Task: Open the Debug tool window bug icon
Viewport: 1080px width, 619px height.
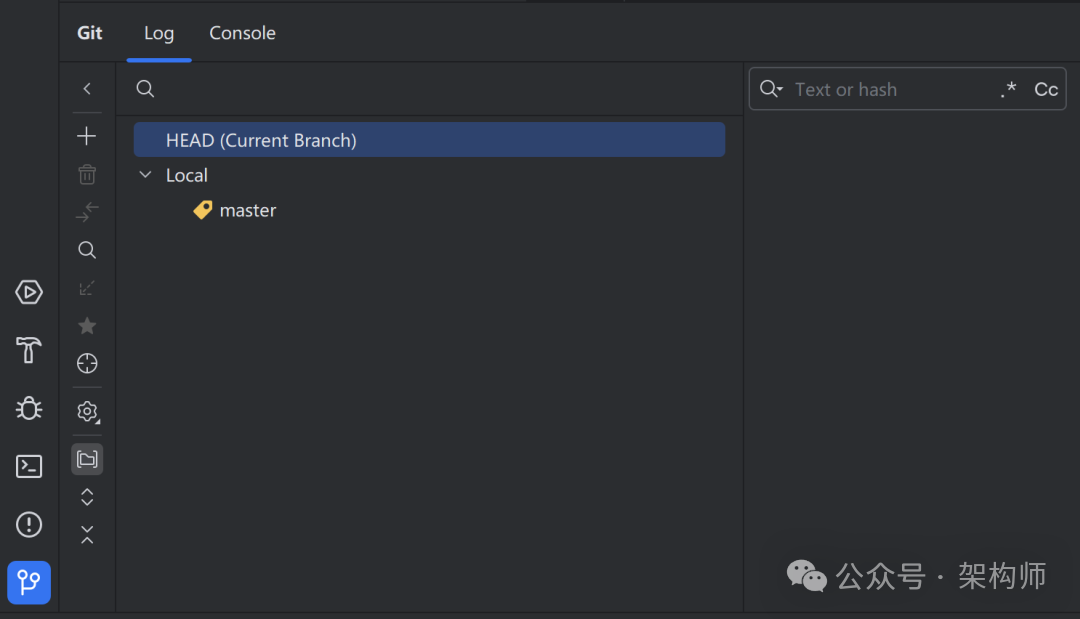Action: (x=29, y=408)
